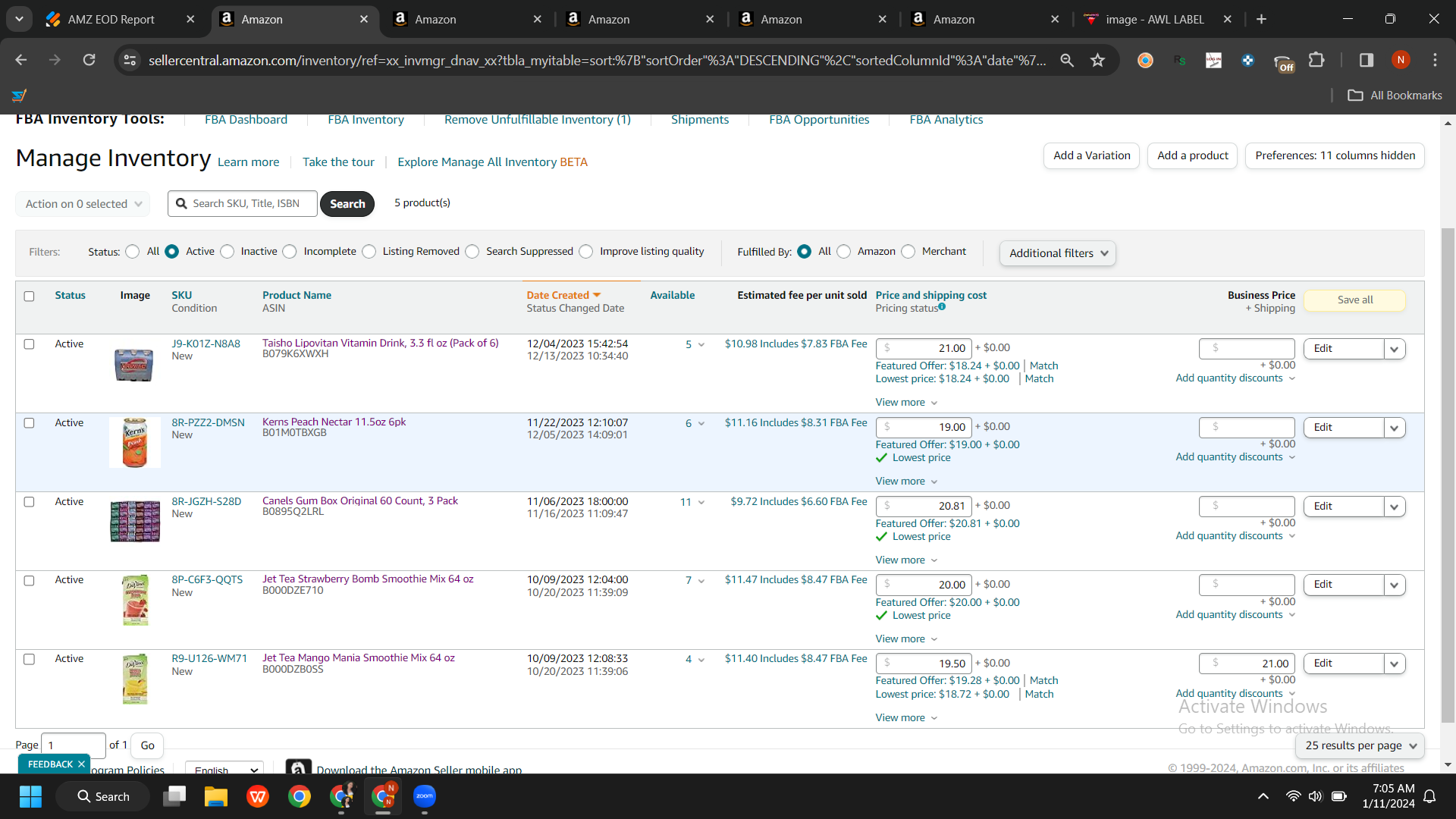Open the Action on 0 selected dropdown
1456x819 pixels.
[83, 203]
